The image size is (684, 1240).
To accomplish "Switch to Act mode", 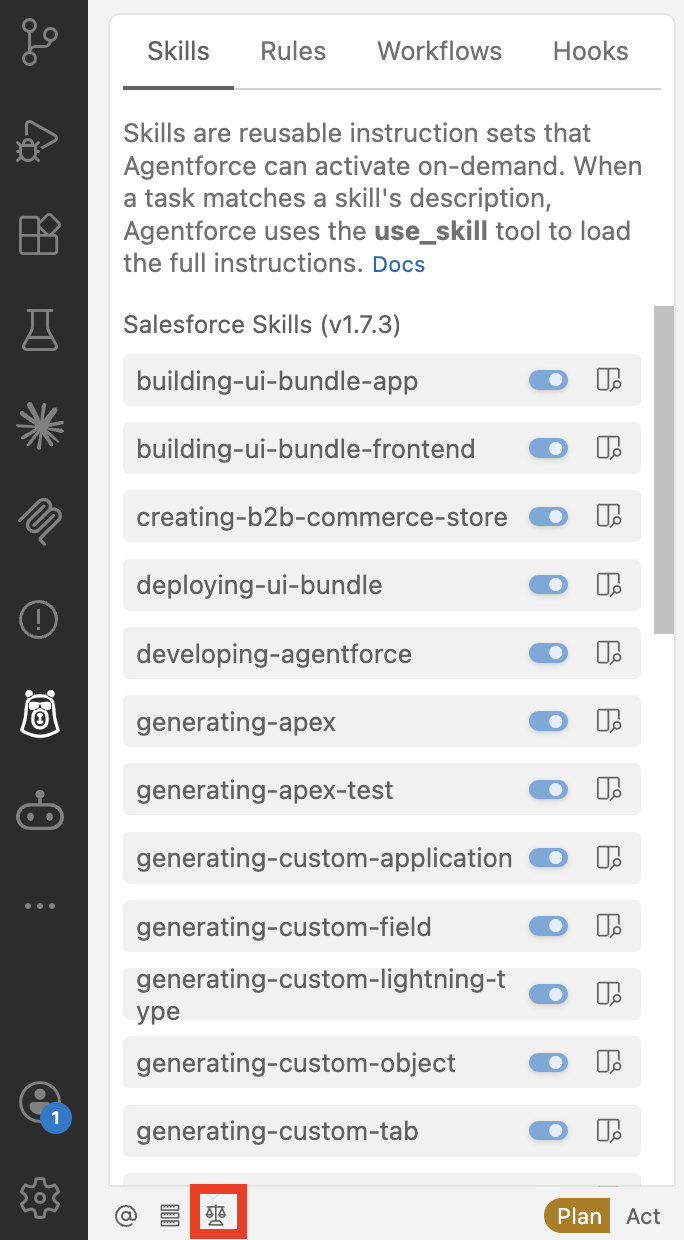I will (x=643, y=1216).
